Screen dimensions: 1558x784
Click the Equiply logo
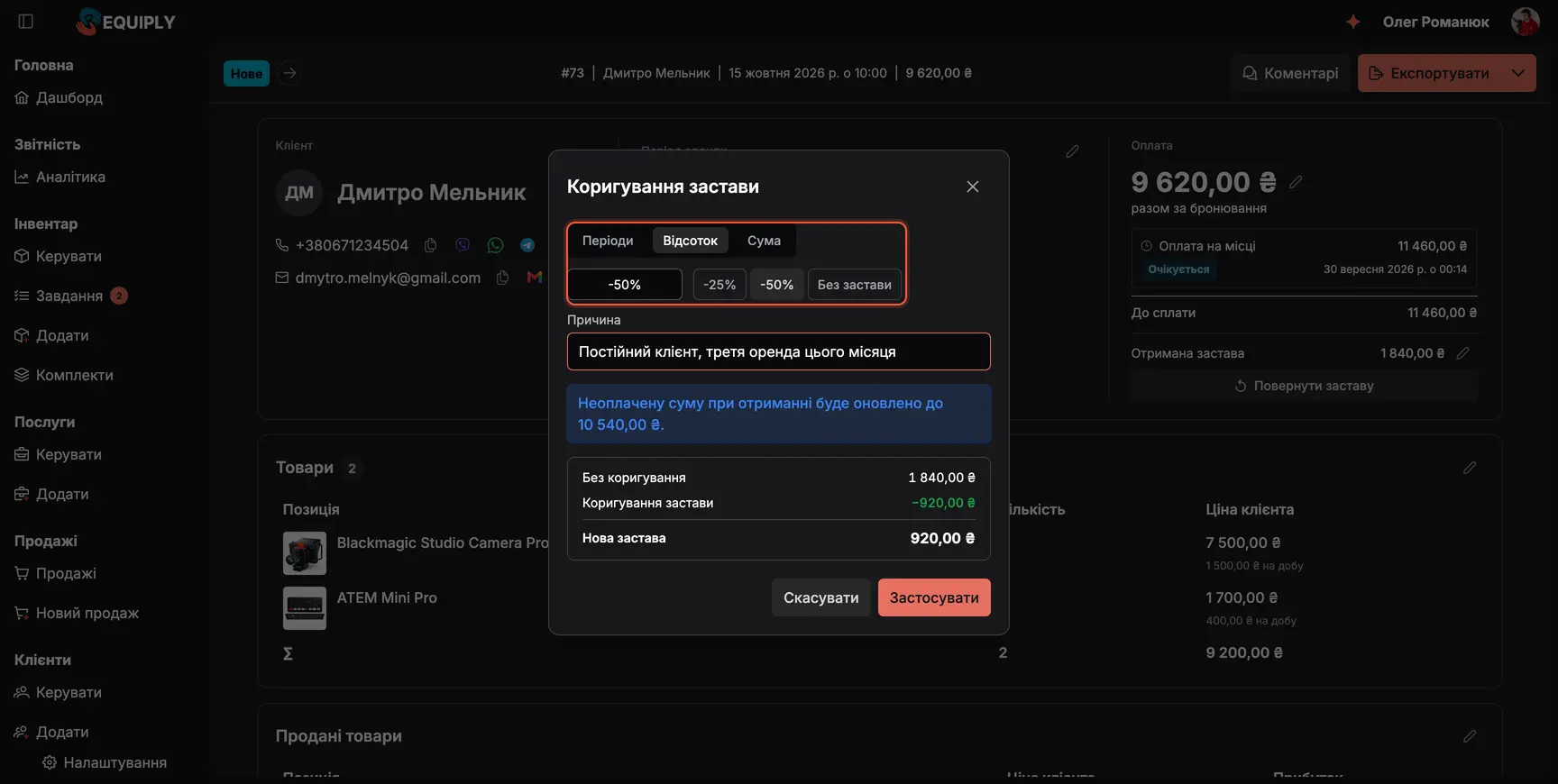coord(126,22)
